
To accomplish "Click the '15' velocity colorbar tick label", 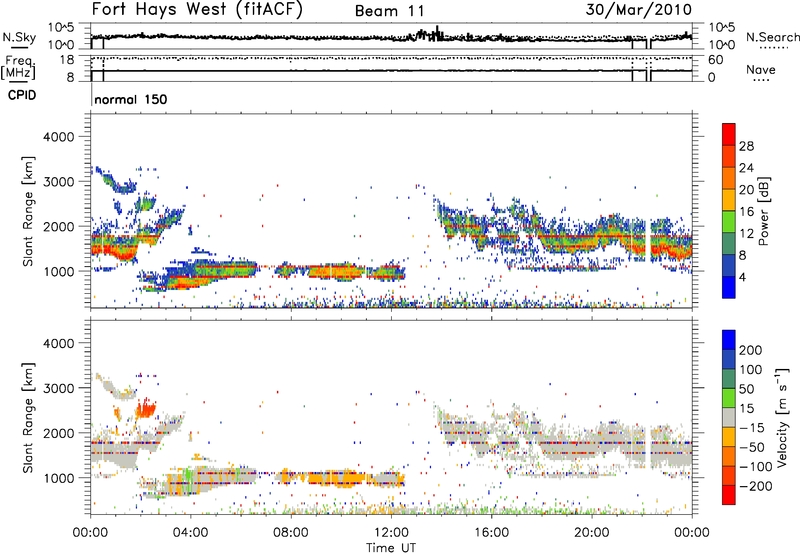I will [746, 409].
